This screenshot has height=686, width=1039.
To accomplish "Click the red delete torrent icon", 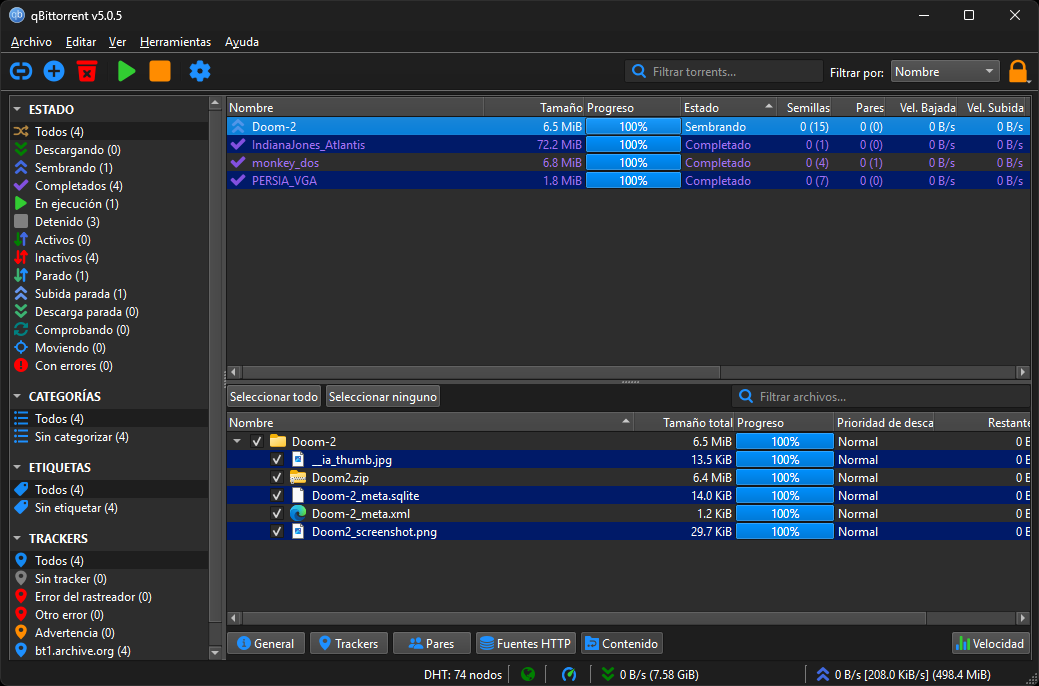I will point(87,71).
